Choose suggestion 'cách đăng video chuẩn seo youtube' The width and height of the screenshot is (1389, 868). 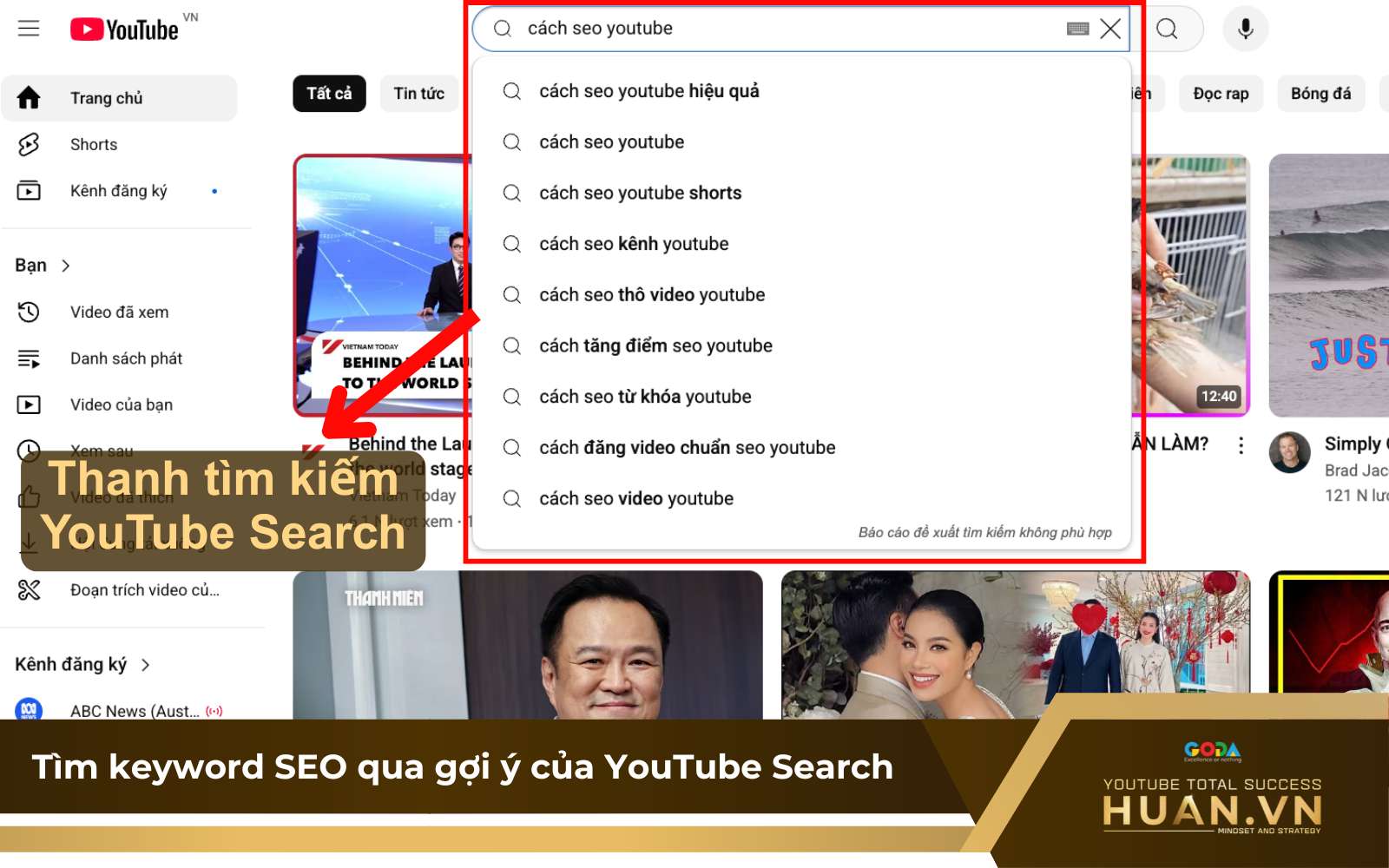coord(801,448)
